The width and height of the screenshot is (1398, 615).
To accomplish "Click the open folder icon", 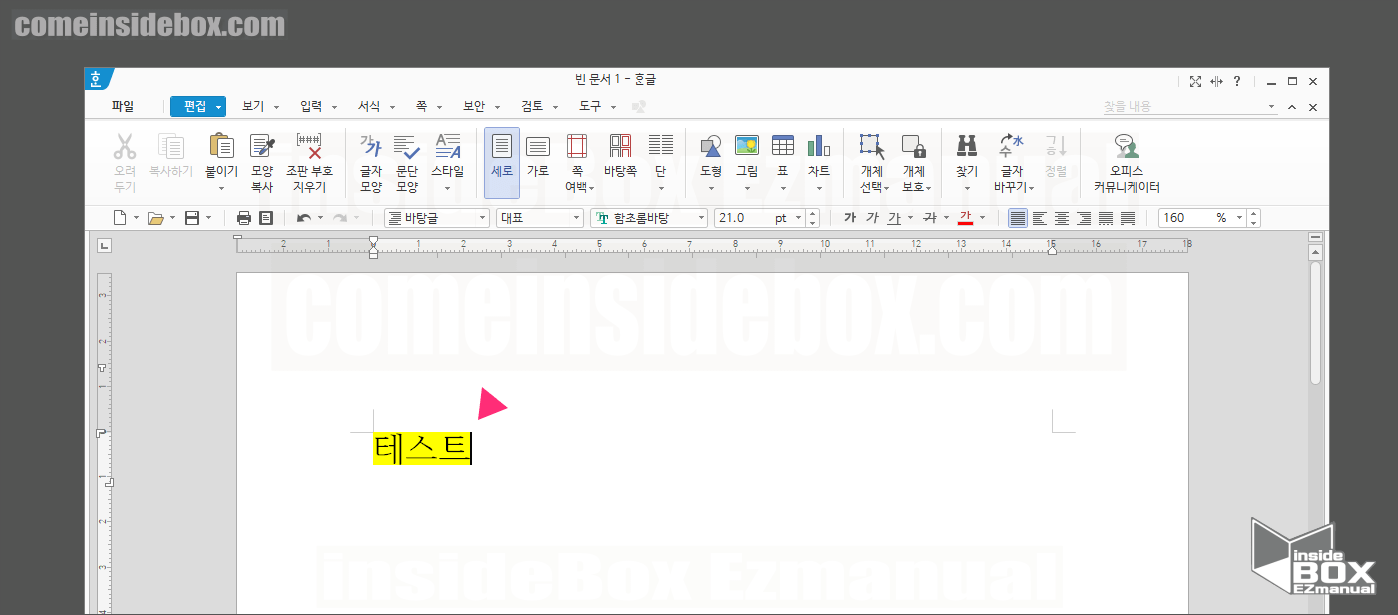I will (155, 218).
